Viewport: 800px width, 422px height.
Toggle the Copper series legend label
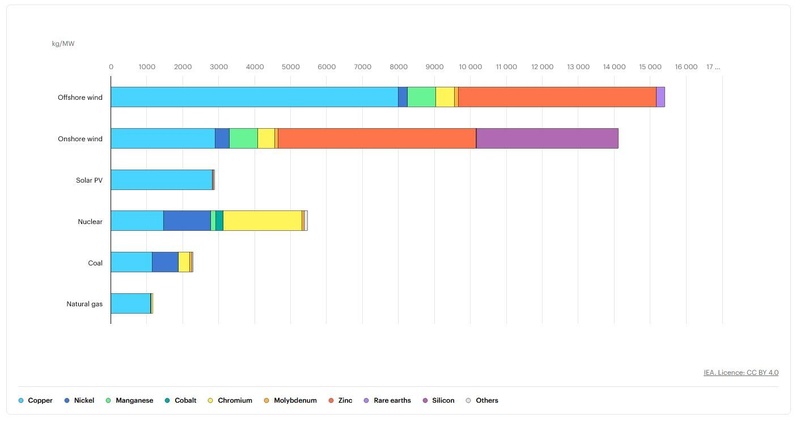(x=40, y=400)
